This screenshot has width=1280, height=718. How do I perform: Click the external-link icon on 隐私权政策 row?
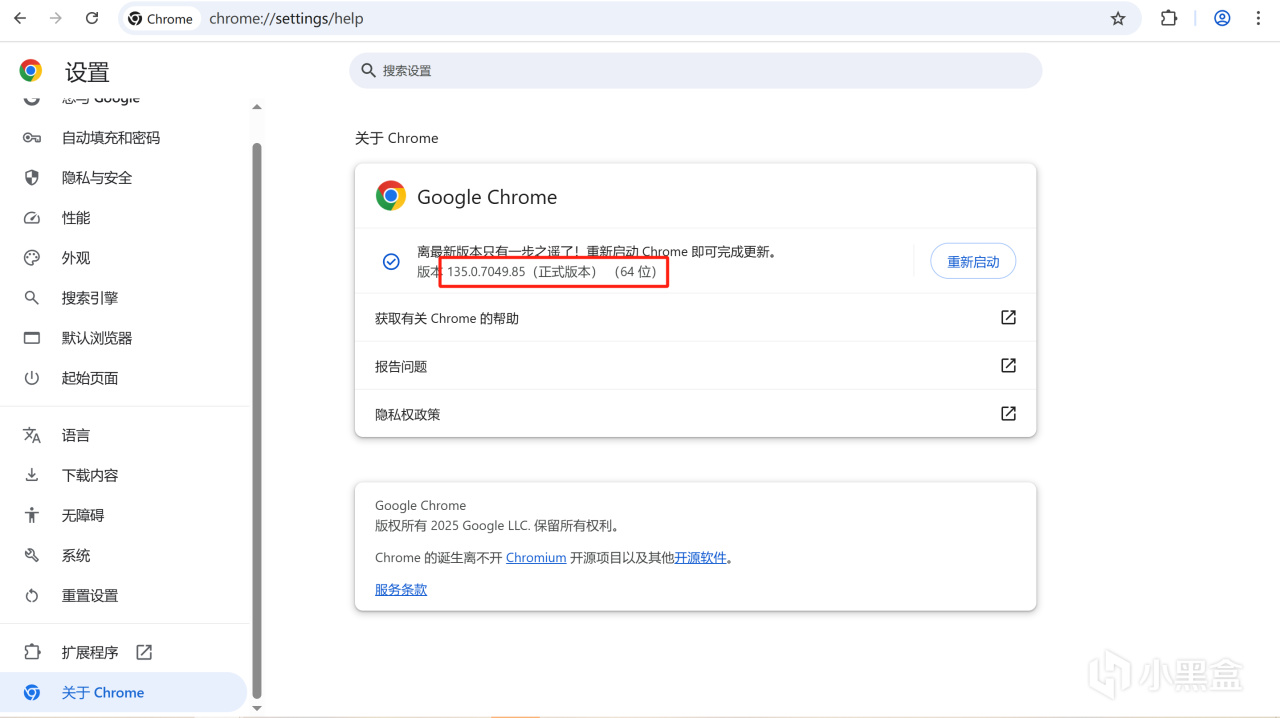coord(1008,413)
